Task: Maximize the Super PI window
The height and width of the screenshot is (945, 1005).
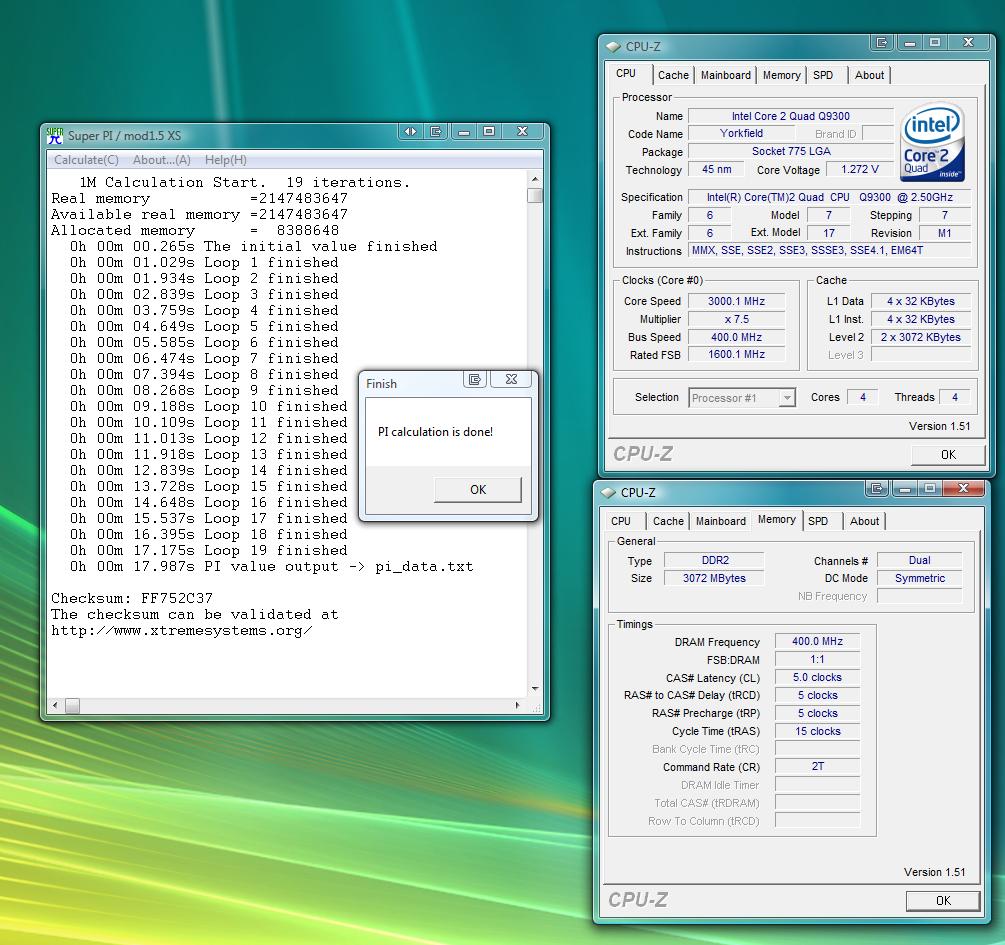Action: [489, 131]
